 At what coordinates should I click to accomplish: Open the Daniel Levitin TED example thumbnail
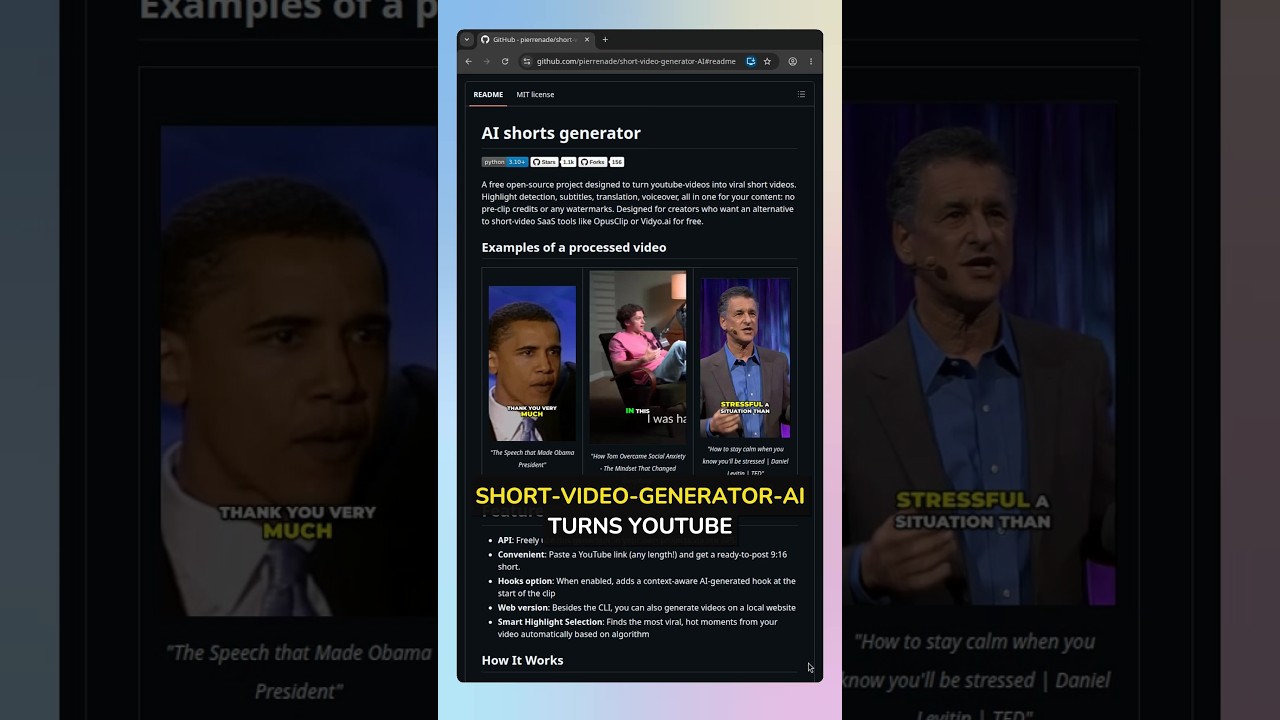pyautogui.click(x=745, y=358)
